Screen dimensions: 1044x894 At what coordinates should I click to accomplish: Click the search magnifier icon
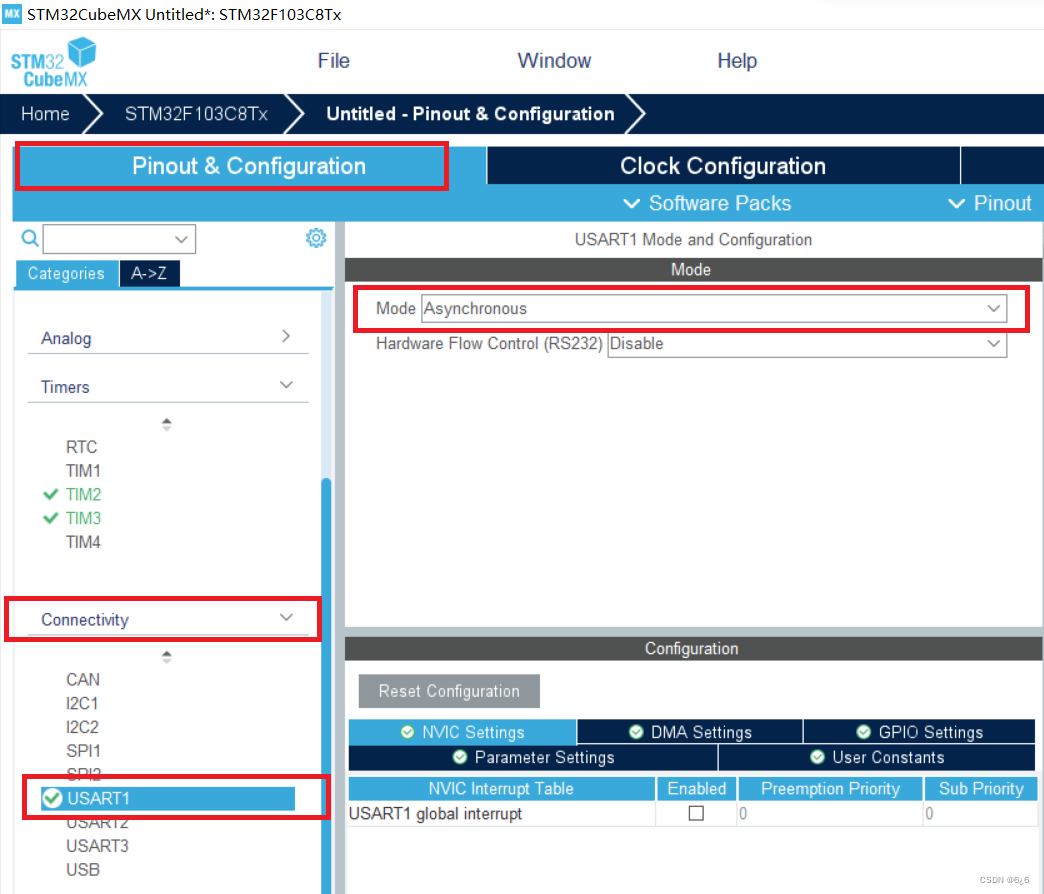pos(30,238)
